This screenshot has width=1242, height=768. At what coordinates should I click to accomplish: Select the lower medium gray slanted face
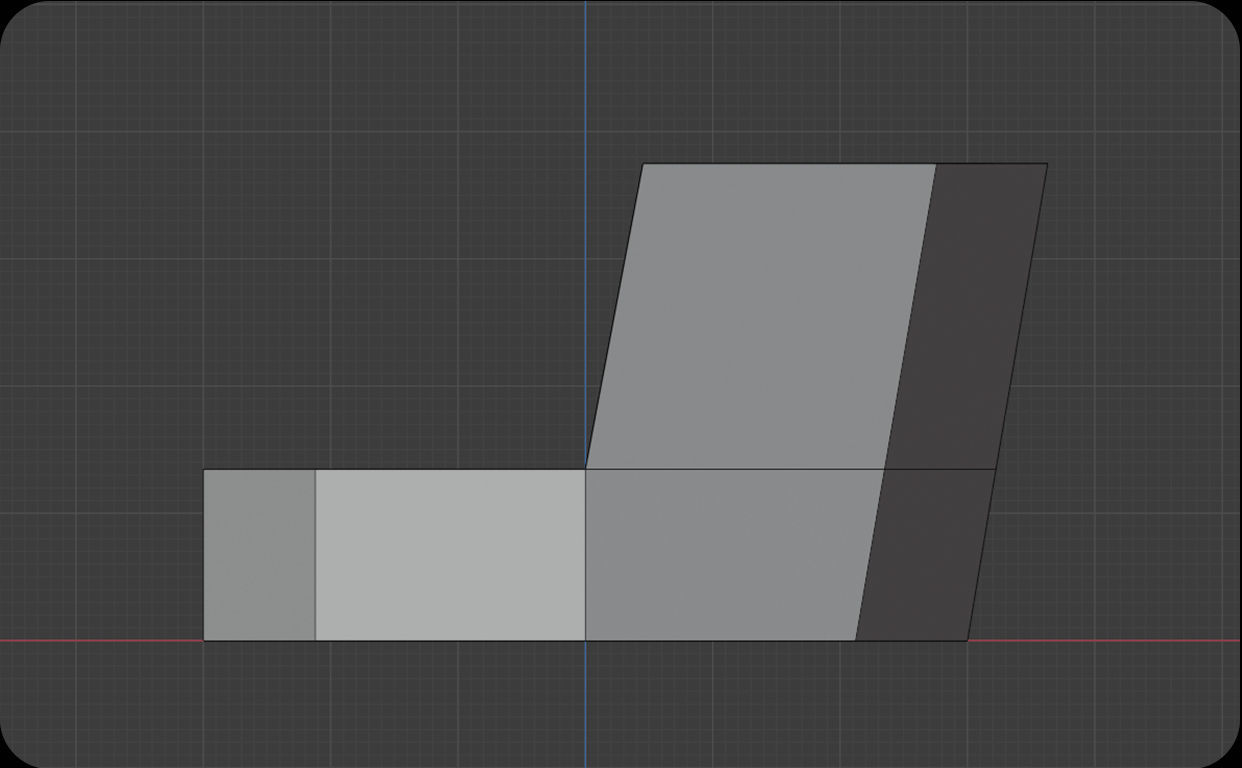[735, 555]
